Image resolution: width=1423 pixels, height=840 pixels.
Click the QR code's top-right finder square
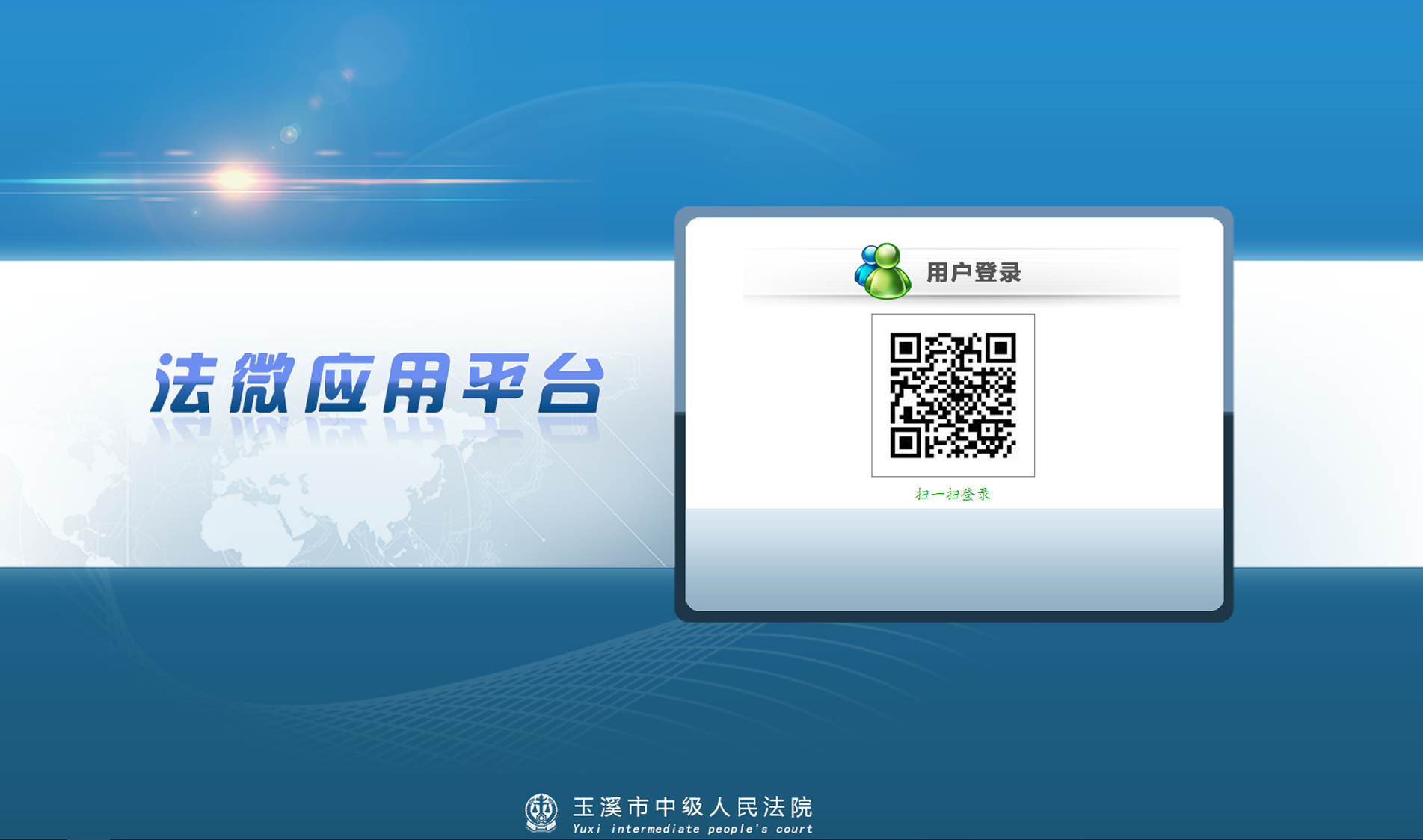1001,348
